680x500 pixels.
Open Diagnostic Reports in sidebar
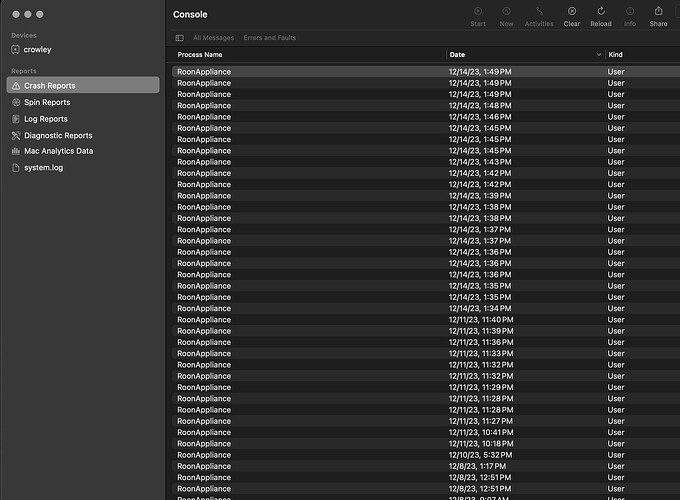pyautogui.click(x=82, y=135)
